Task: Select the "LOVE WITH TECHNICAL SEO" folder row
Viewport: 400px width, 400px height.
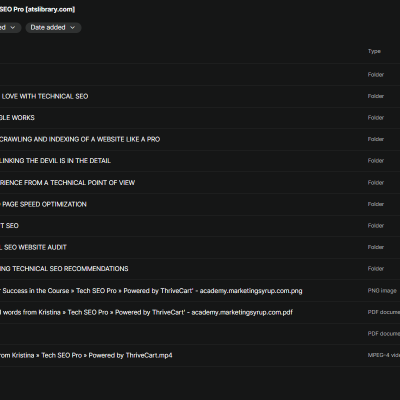Action: click(x=200, y=96)
